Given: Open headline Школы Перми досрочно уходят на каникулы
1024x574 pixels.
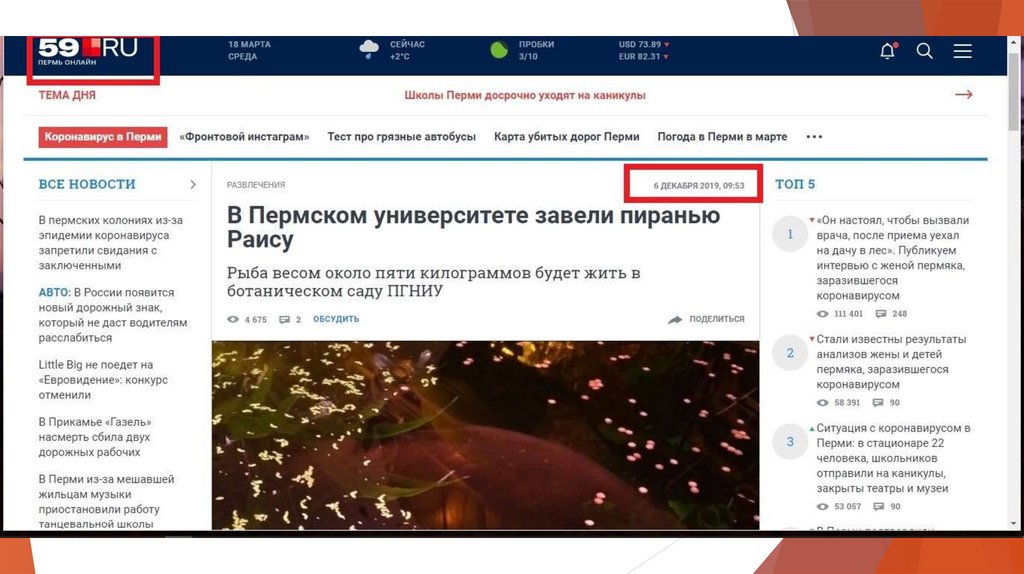Looking at the screenshot, I should 524,95.
